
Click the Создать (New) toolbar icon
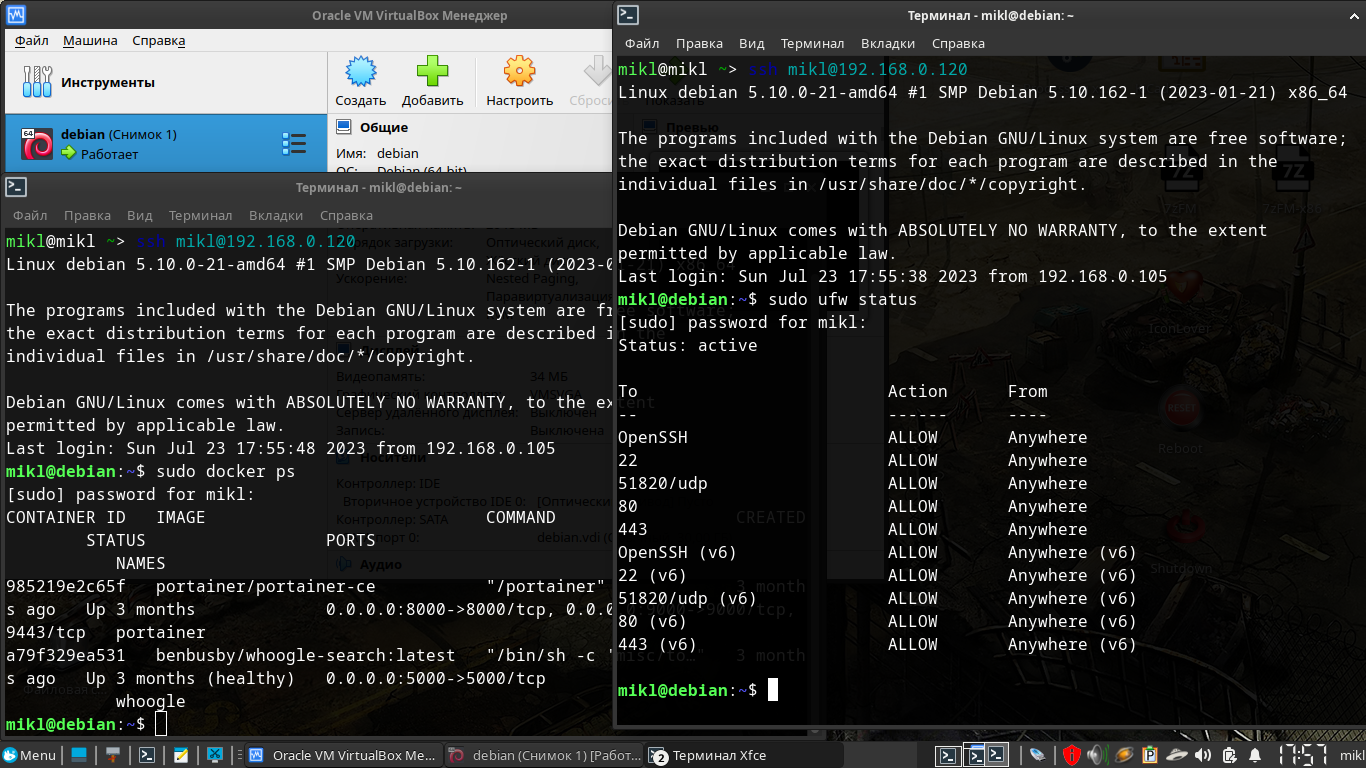pos(360,81)
